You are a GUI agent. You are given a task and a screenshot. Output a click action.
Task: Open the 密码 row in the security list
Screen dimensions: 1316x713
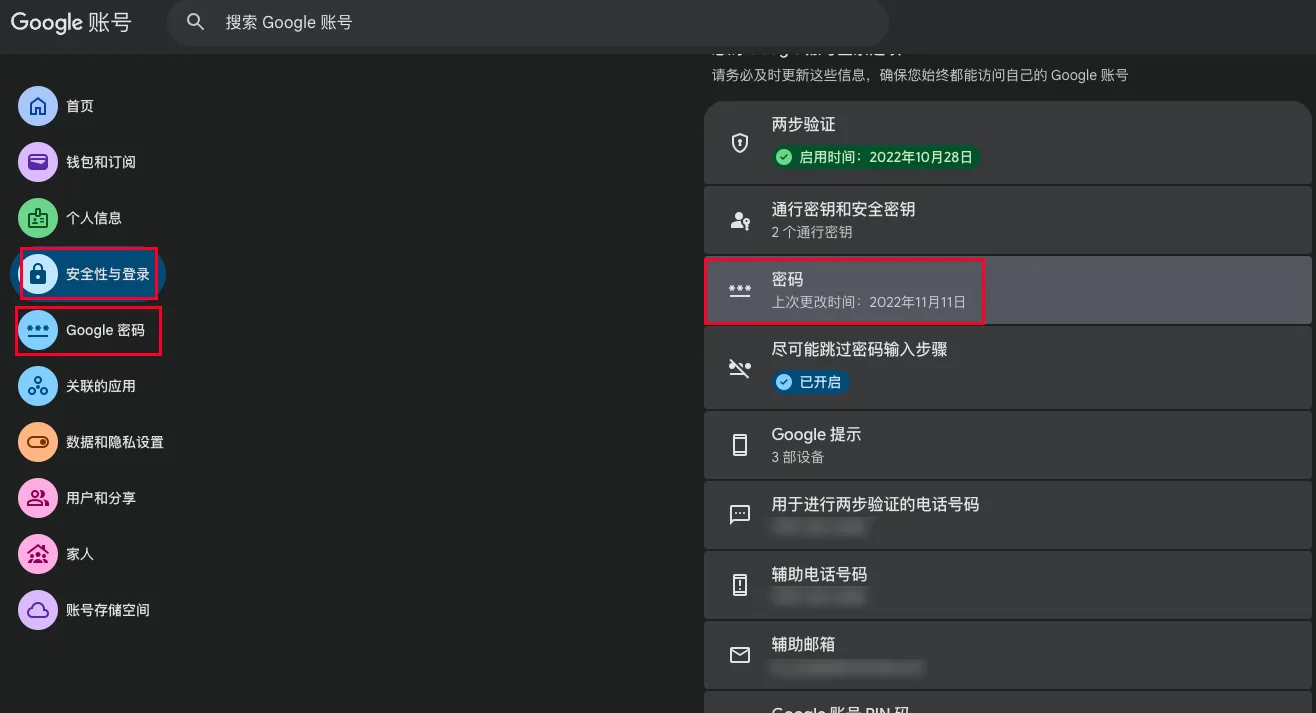coord(1008,290)
